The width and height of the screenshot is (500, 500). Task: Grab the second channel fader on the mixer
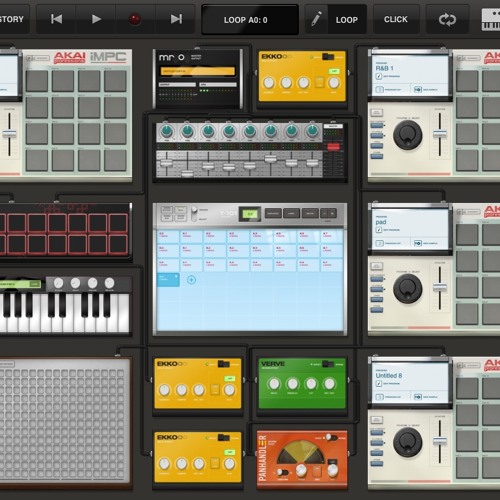coord(187,173)
